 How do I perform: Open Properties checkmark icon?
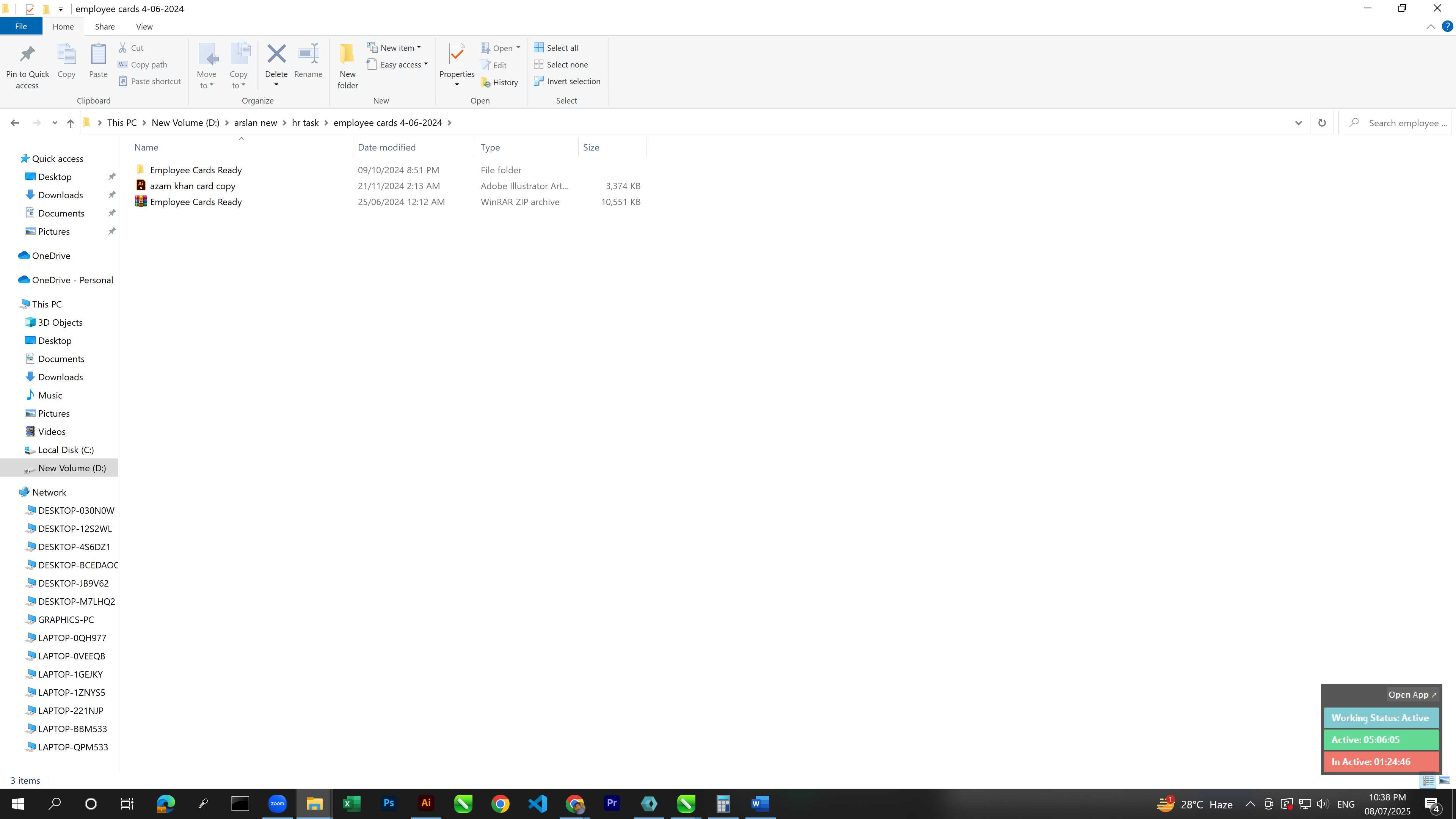click(457, 54)
